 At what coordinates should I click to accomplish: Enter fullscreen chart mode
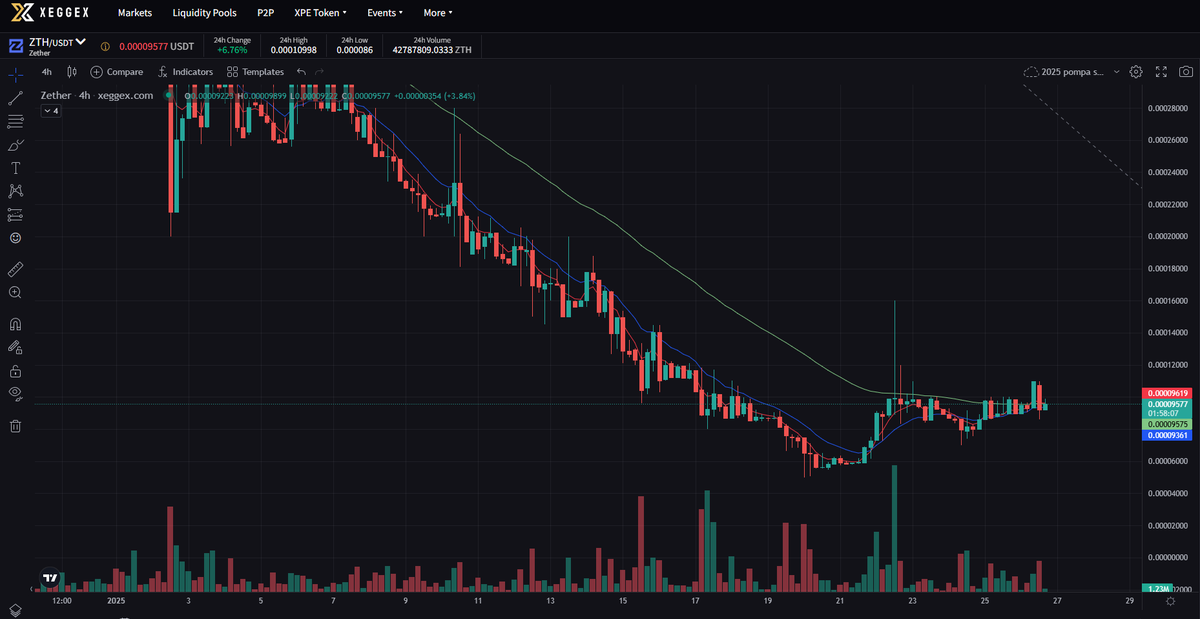pyautogui.click(x=1161, y=72)
